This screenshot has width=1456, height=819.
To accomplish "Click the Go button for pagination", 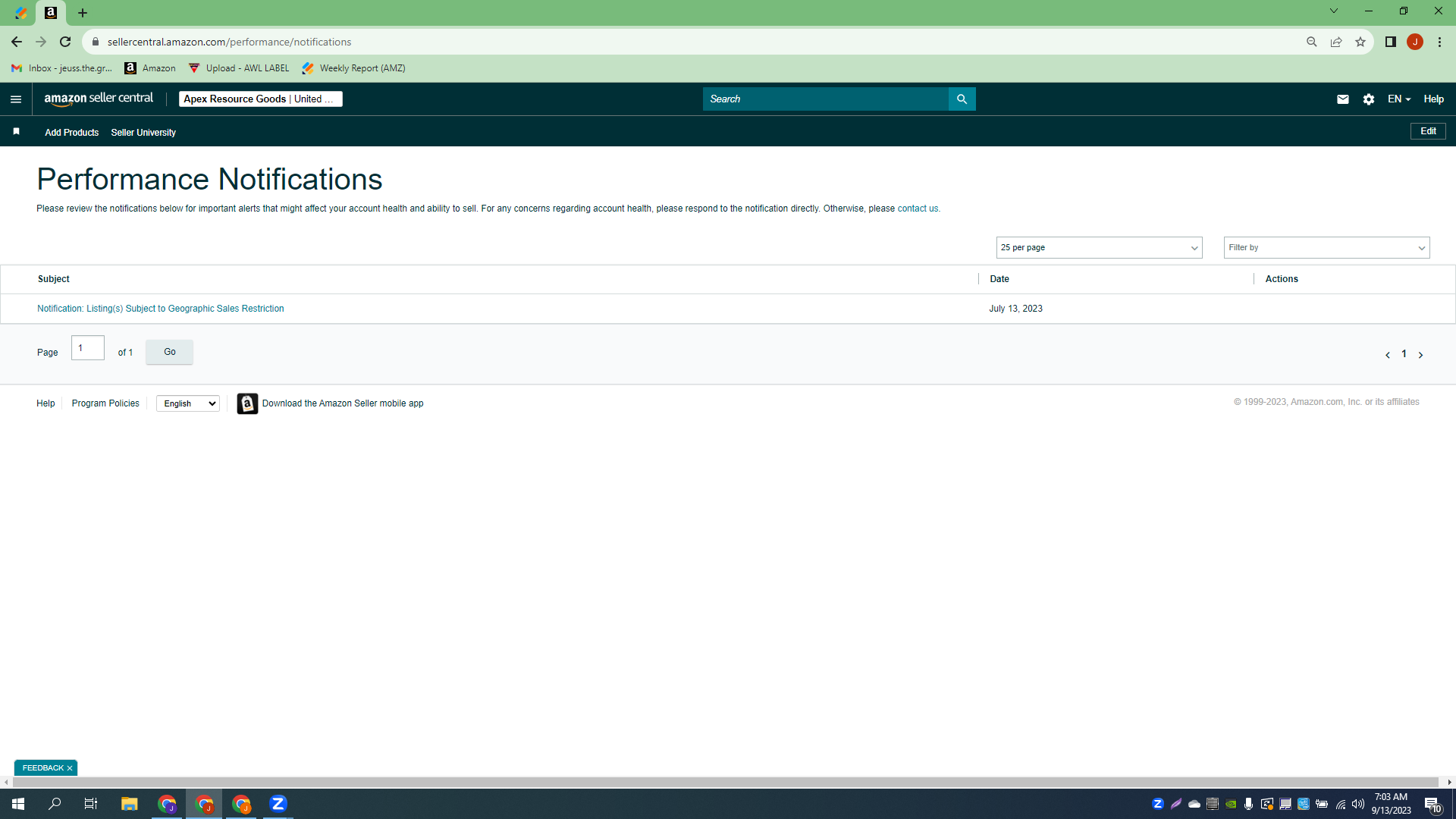I will 169,352.
